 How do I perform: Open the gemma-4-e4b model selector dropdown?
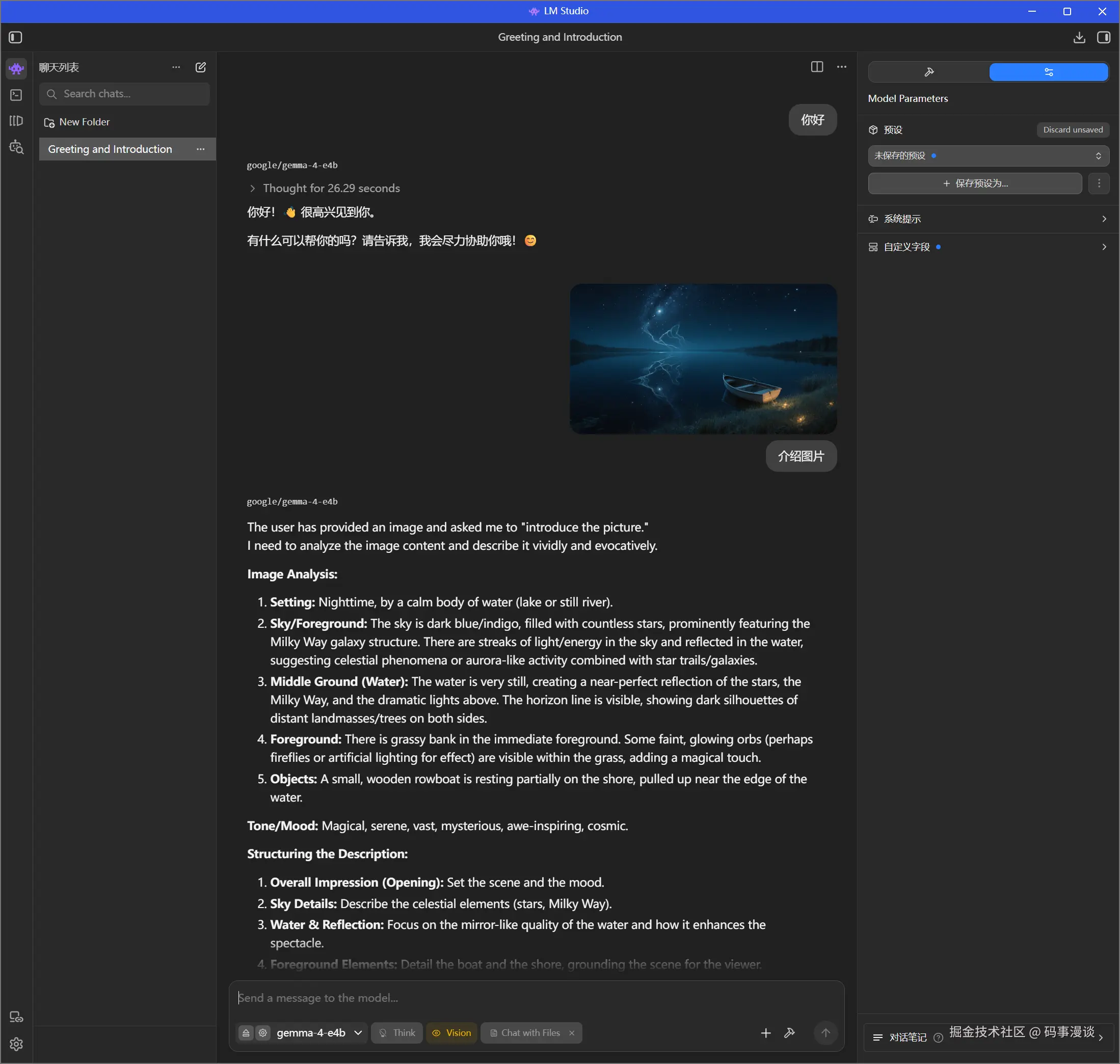click(318, 1033)
